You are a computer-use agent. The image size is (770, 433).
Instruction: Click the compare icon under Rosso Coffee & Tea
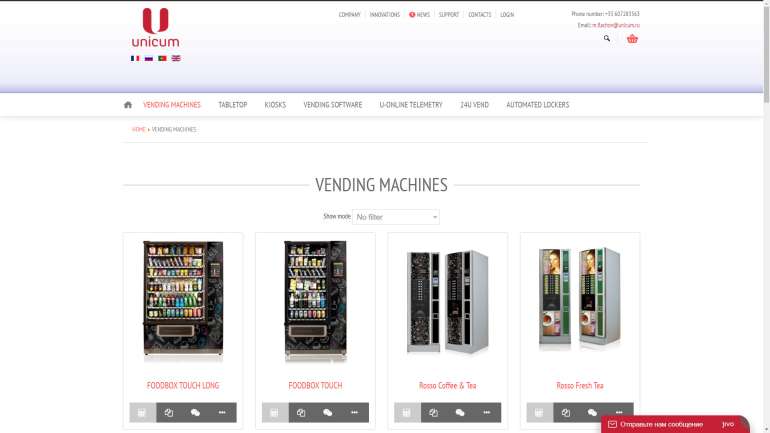click(434, 412)
